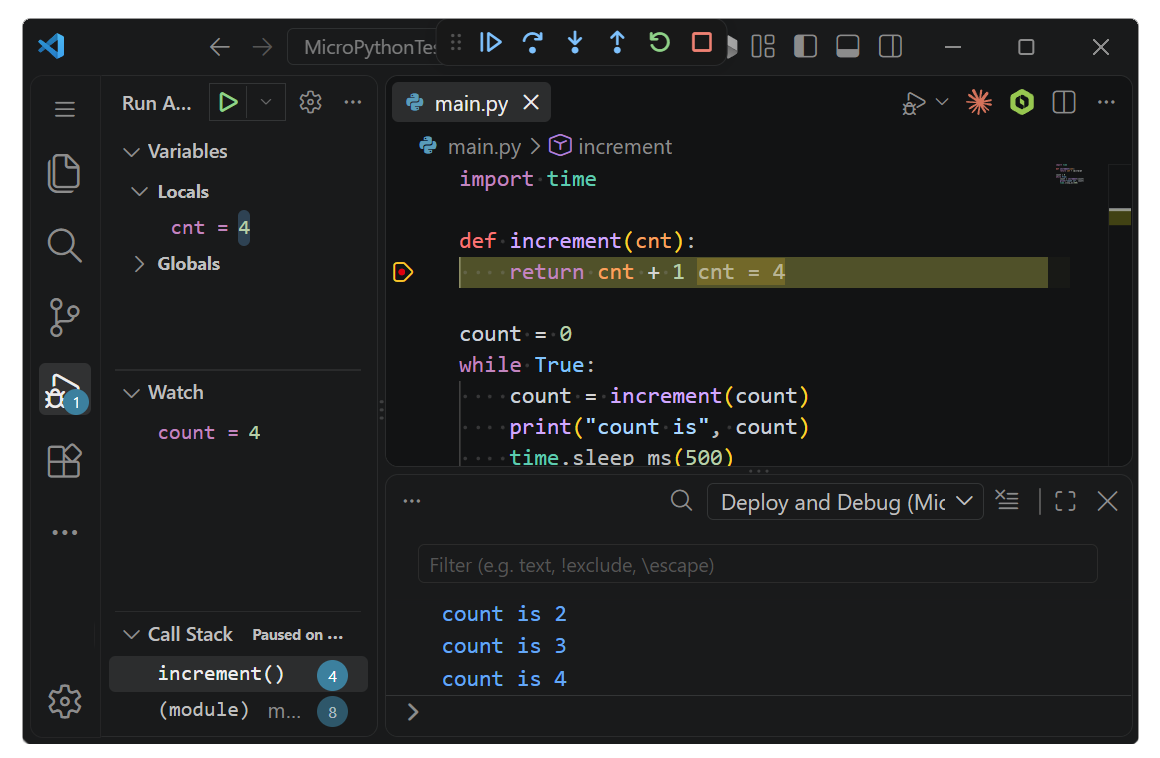Toggle the secondary side bar visibility
Image resolution: width=1160 pixels, height=758 pixels.
pos(890,47)
